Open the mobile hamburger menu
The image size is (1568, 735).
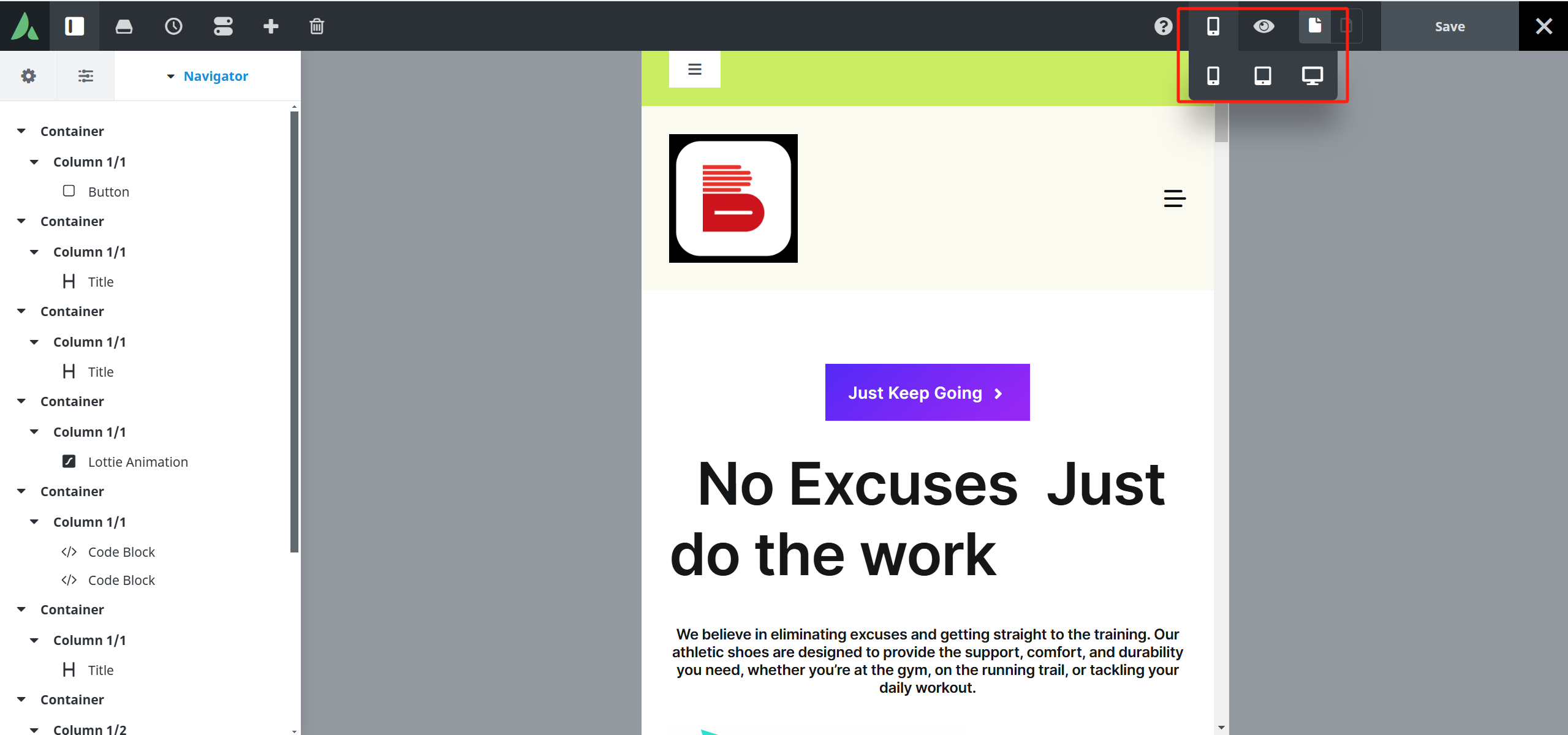click(x=1174, y=198)
